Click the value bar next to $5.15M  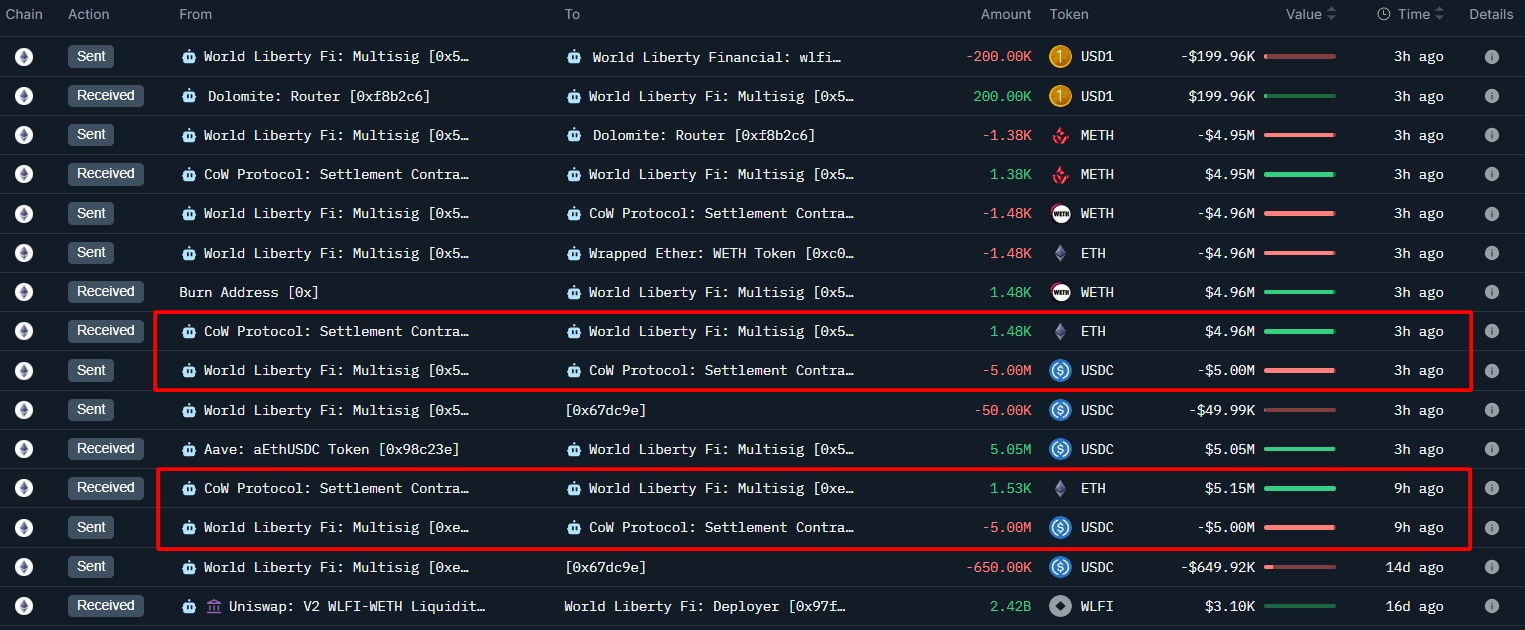point(1300,488)
